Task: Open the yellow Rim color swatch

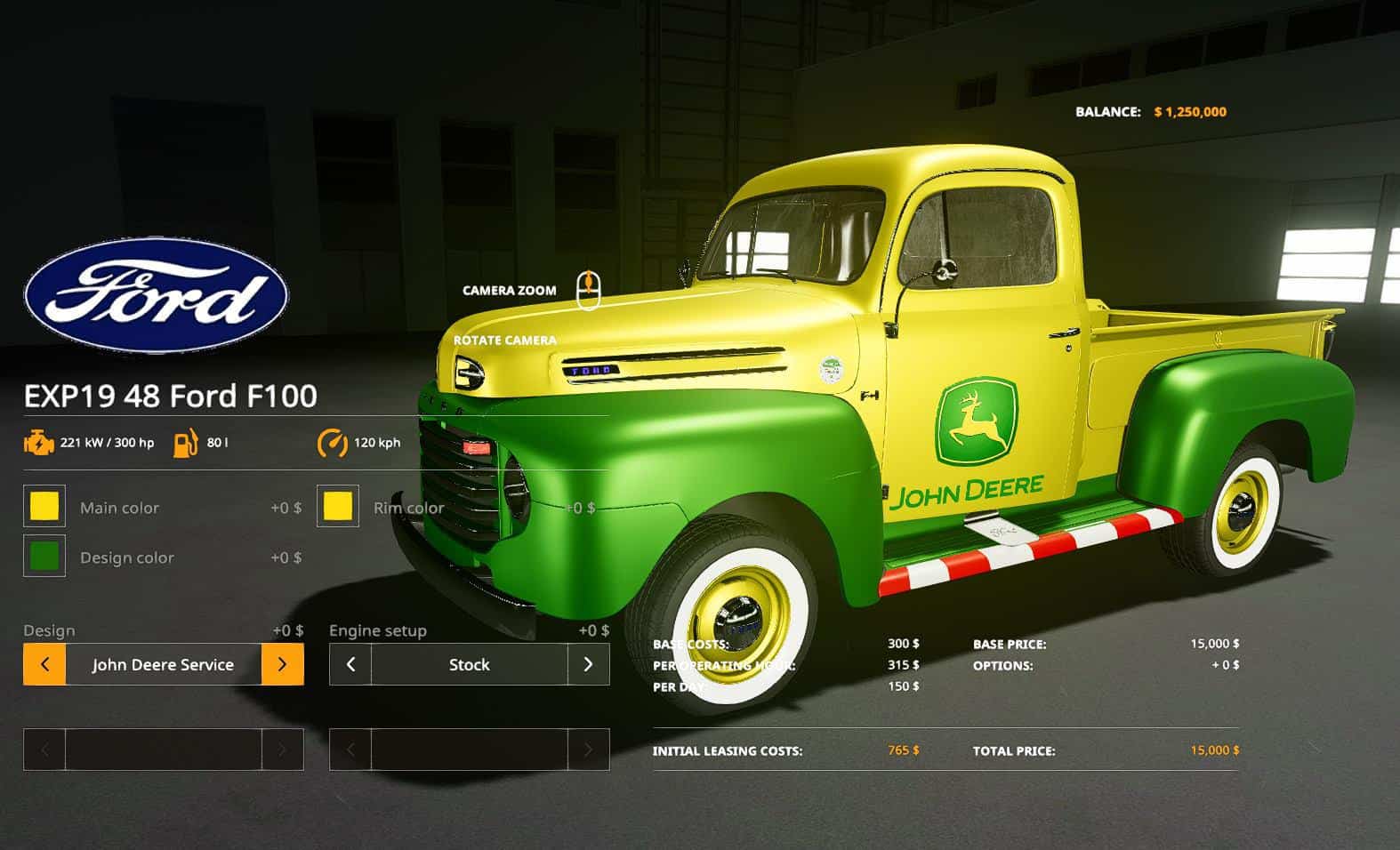Action: [338, 507]
